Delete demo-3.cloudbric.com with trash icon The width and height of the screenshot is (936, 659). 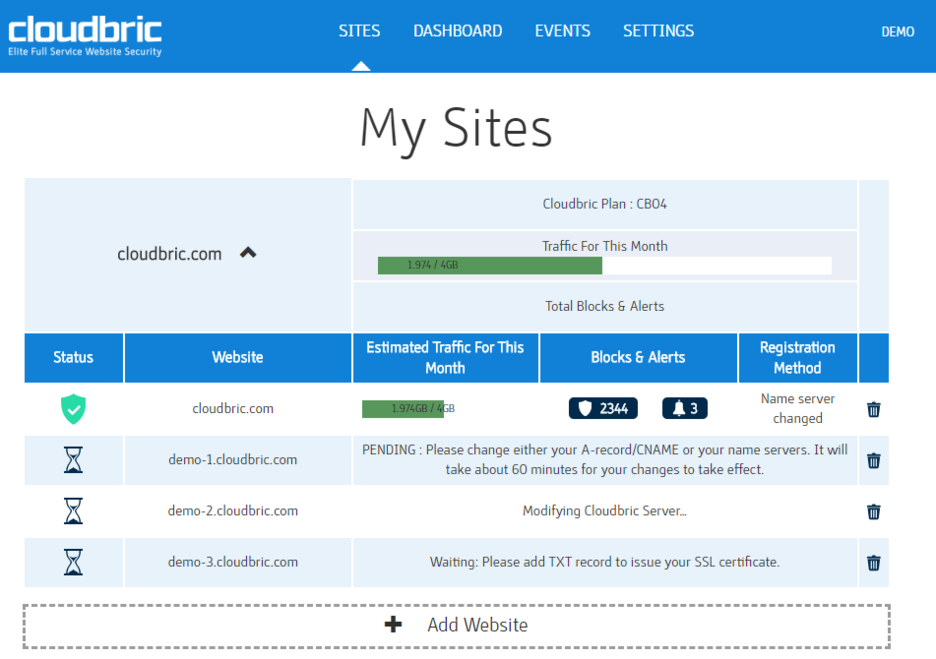[873, 563]
